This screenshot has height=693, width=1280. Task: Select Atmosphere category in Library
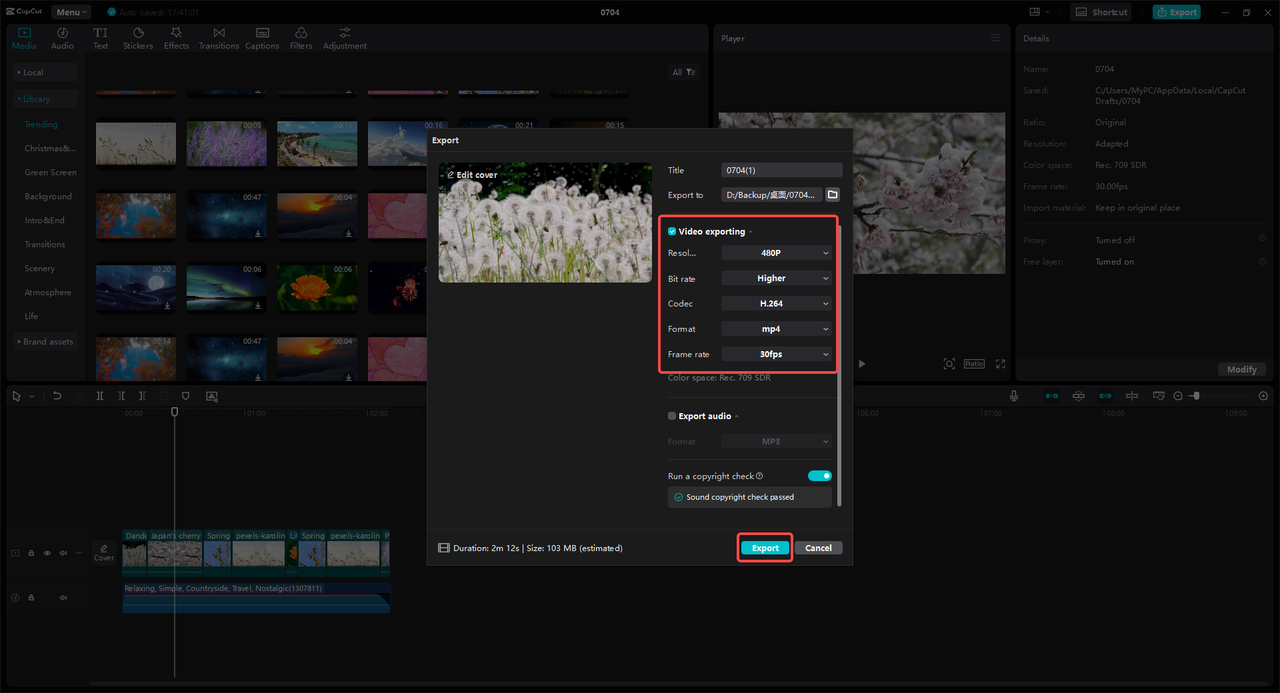(48, 293)
